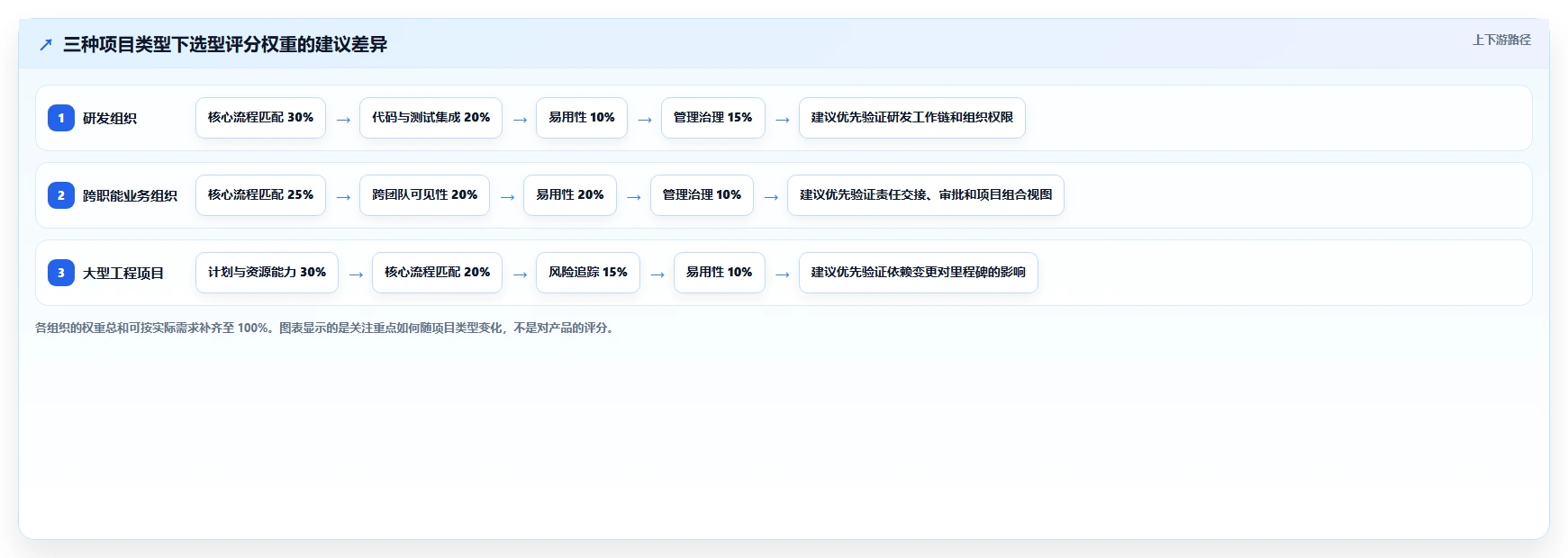
Task: Click the 代码与测试集成 20% box
Action: tap(431, 118)
